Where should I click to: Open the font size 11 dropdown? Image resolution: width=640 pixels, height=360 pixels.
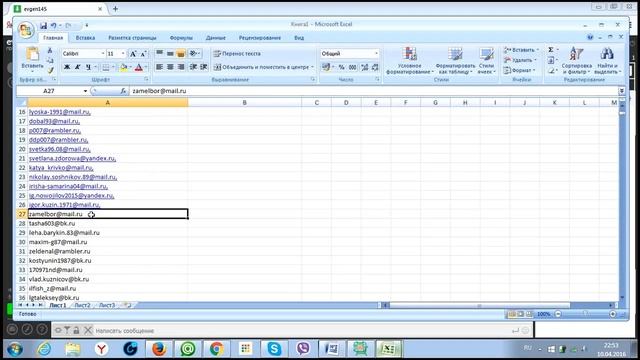pyautogui.click(x=123, y=53)
